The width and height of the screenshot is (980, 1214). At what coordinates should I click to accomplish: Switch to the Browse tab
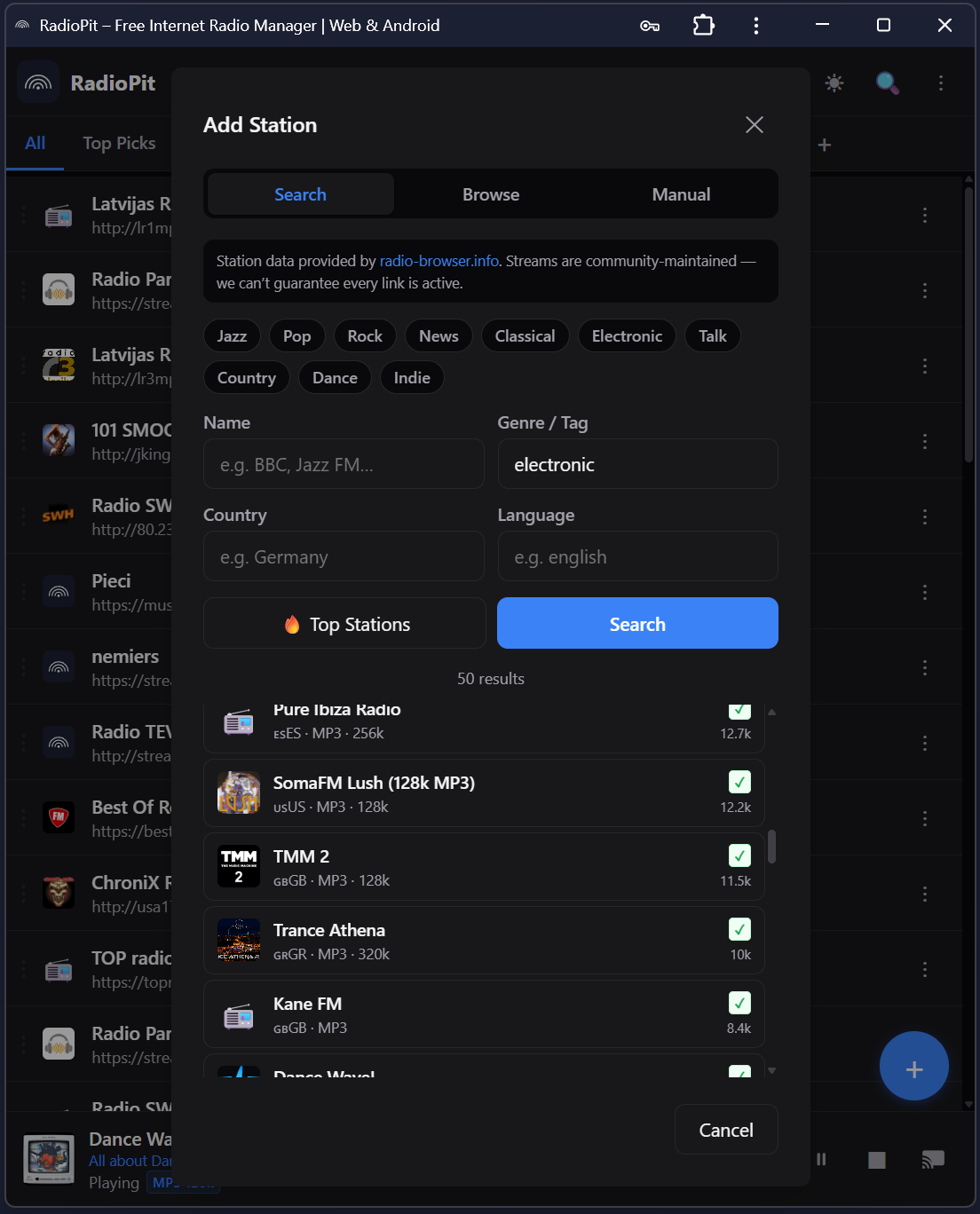[491, 194]
